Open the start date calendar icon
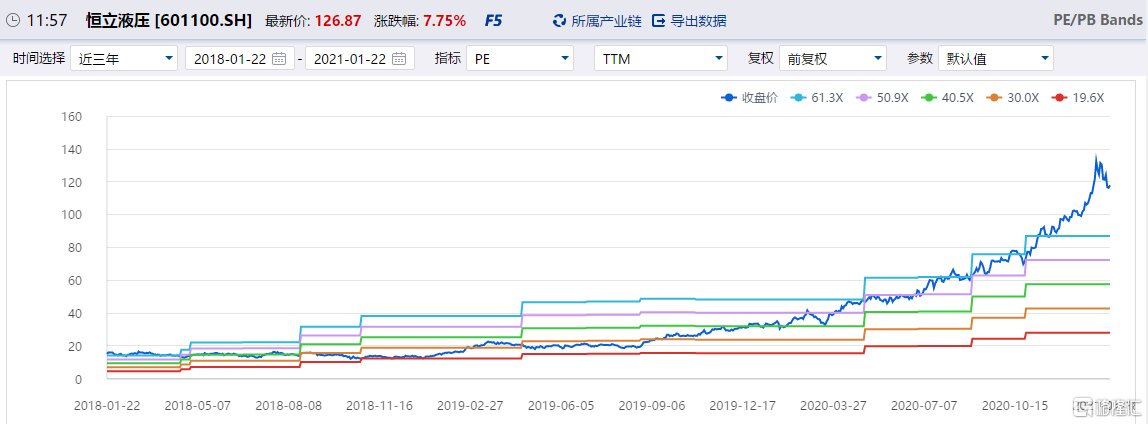The height and width of the screenshot is (424, 1148). pyautogui.click(x=279, y=59)
